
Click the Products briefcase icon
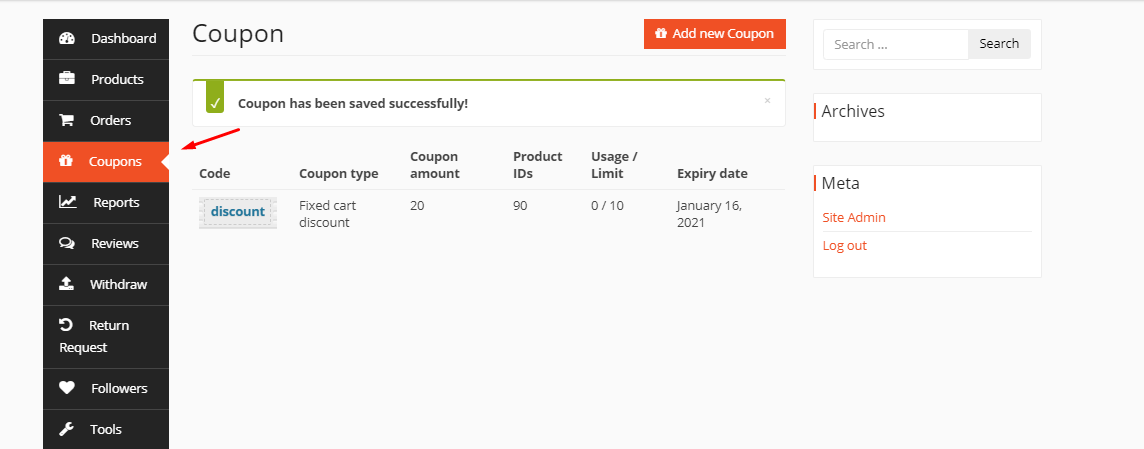(x=67, y=79)
